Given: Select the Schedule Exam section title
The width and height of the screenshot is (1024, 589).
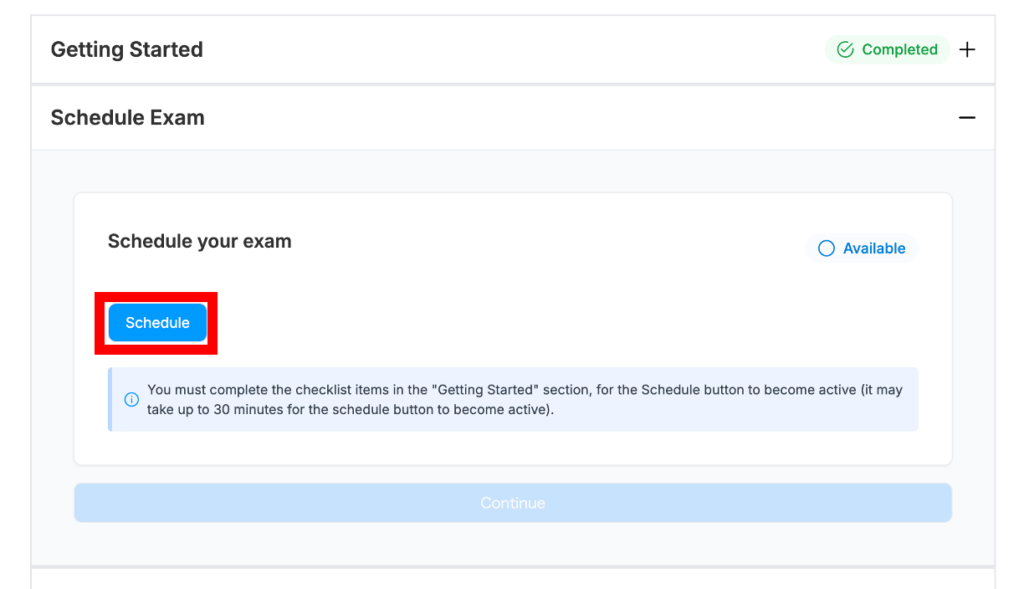Looking at the screenshot, I should (127, 118).
